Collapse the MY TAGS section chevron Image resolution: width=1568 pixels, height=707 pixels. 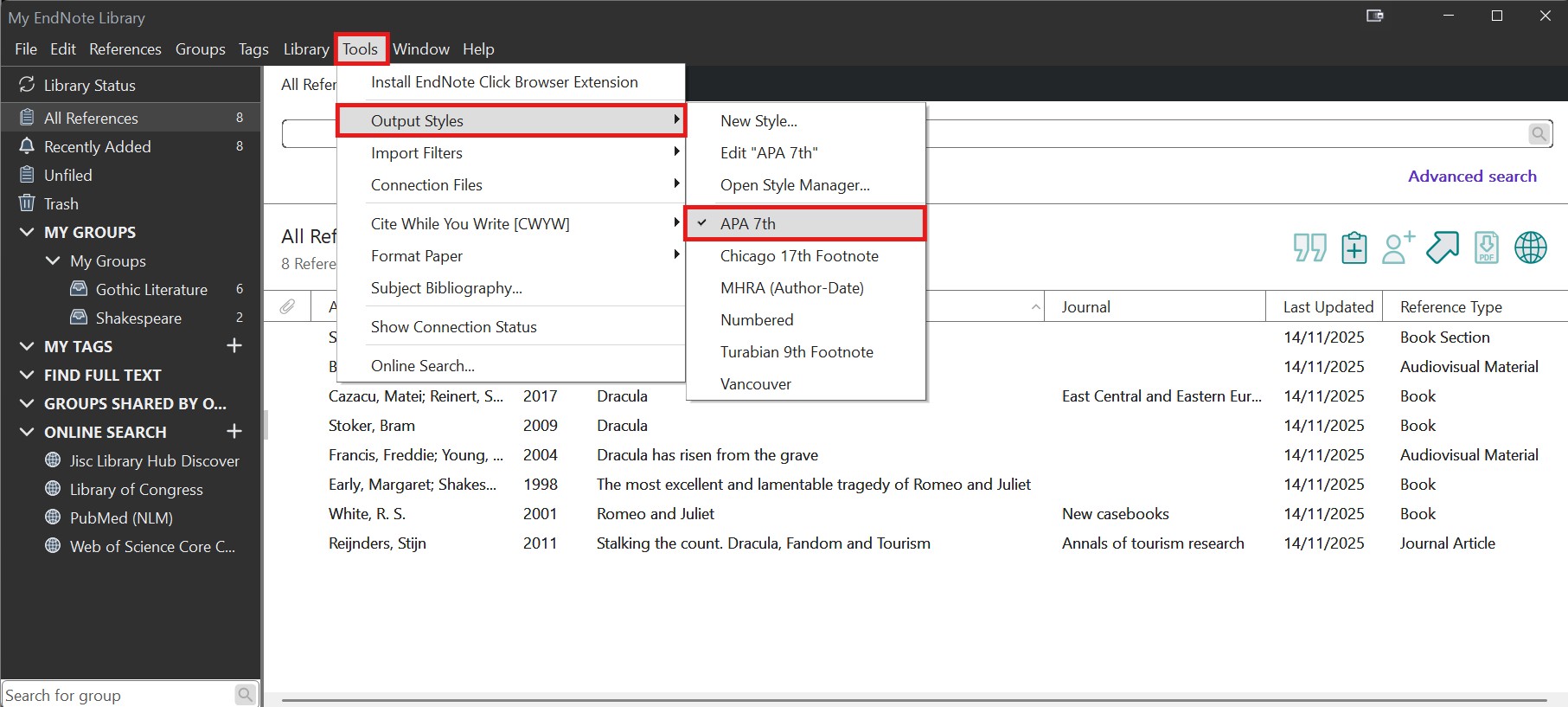(x=27, y=346)
